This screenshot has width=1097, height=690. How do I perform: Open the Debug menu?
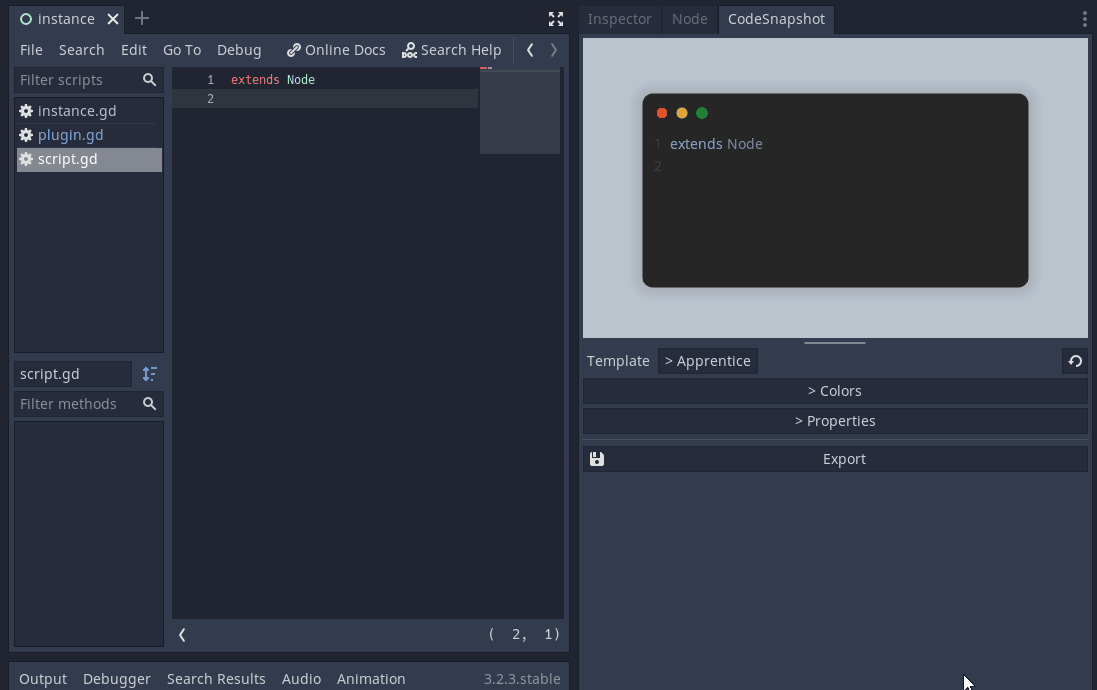239,49
